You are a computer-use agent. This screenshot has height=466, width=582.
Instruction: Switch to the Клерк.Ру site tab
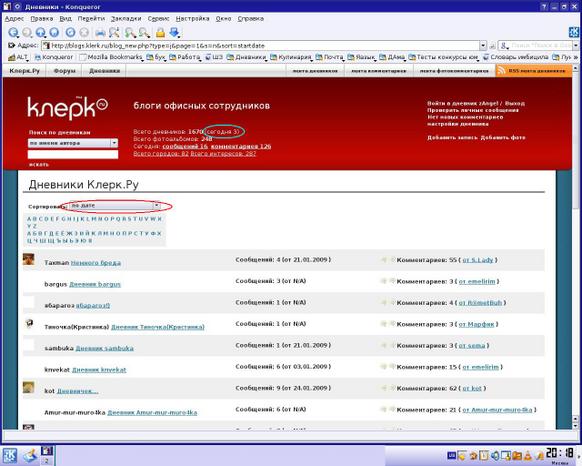click(24, 71)
